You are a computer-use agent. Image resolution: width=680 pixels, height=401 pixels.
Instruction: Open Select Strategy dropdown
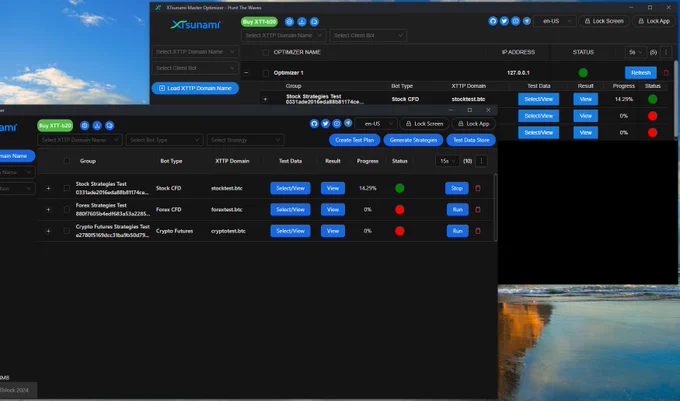[x=245, y=140]
